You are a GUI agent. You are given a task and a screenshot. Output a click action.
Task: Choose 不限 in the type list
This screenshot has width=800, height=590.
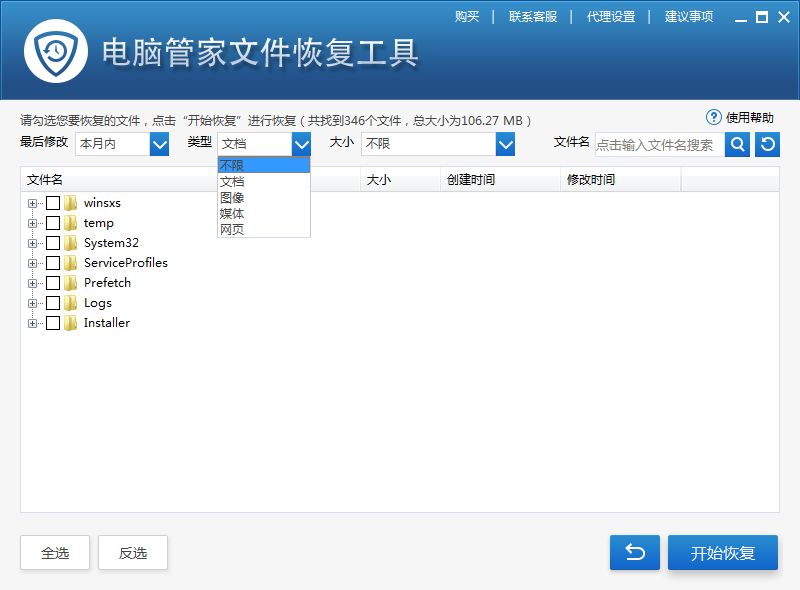(264, 165)
